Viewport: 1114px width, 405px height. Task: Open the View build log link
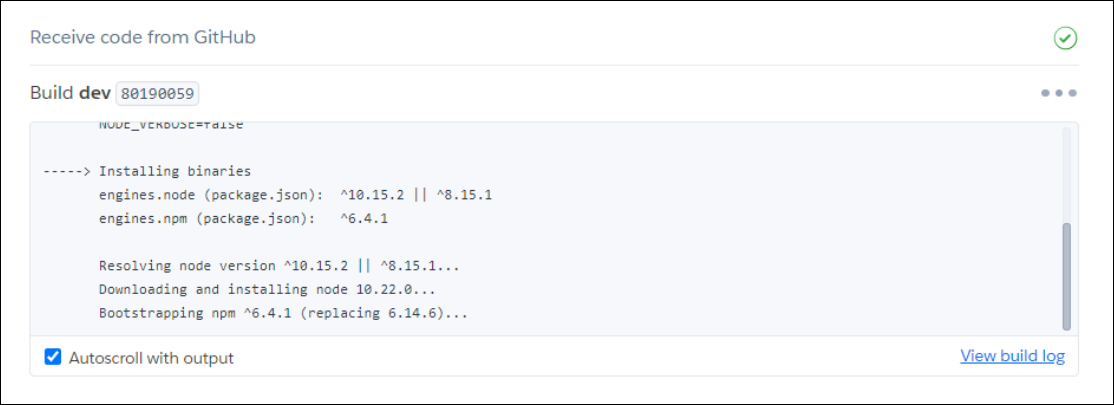pyautogui.click(x=1012, y=356)
